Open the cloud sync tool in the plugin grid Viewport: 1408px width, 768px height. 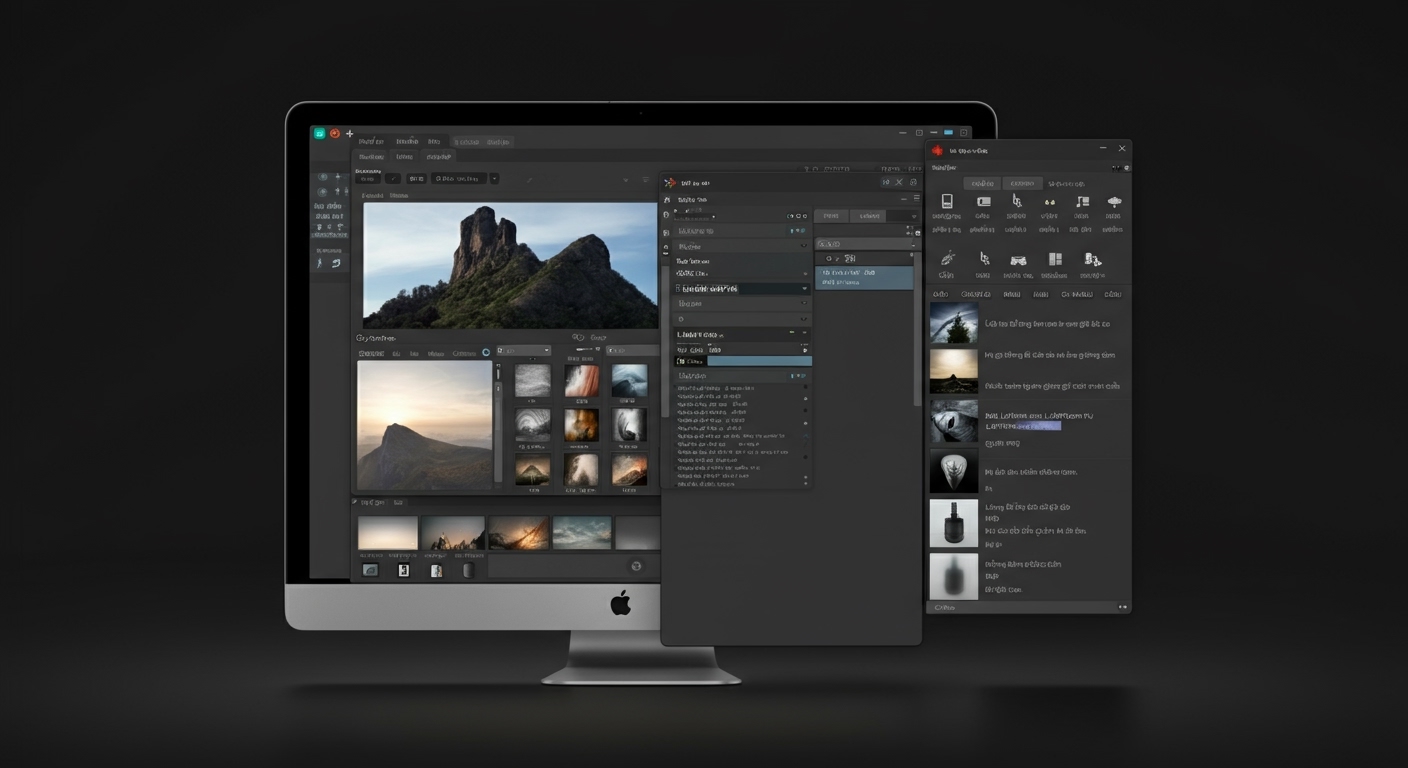pos(1114,203)
